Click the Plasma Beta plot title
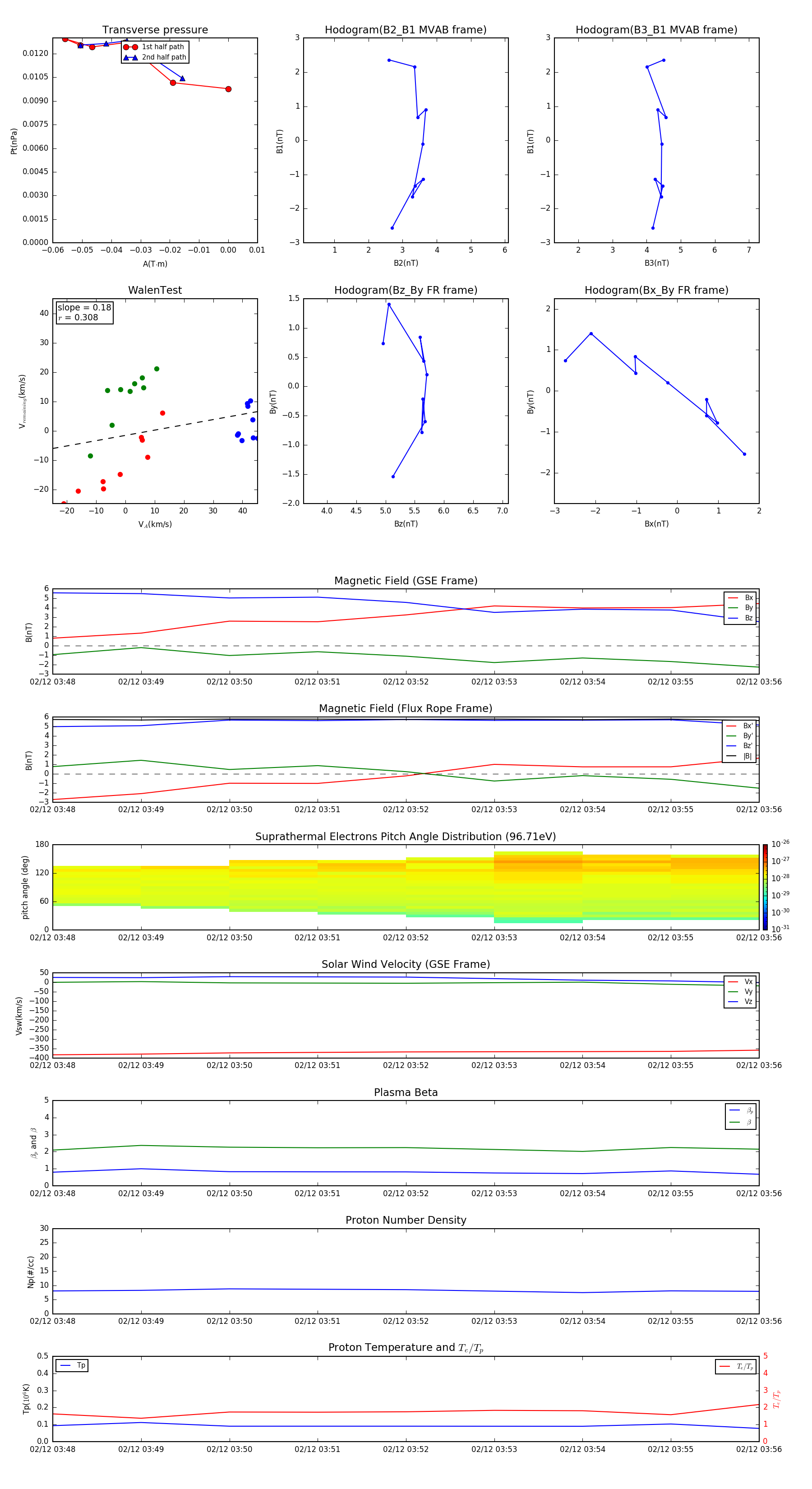Viewport: 812px width, 1489px height. click(x=406, y=1093)
